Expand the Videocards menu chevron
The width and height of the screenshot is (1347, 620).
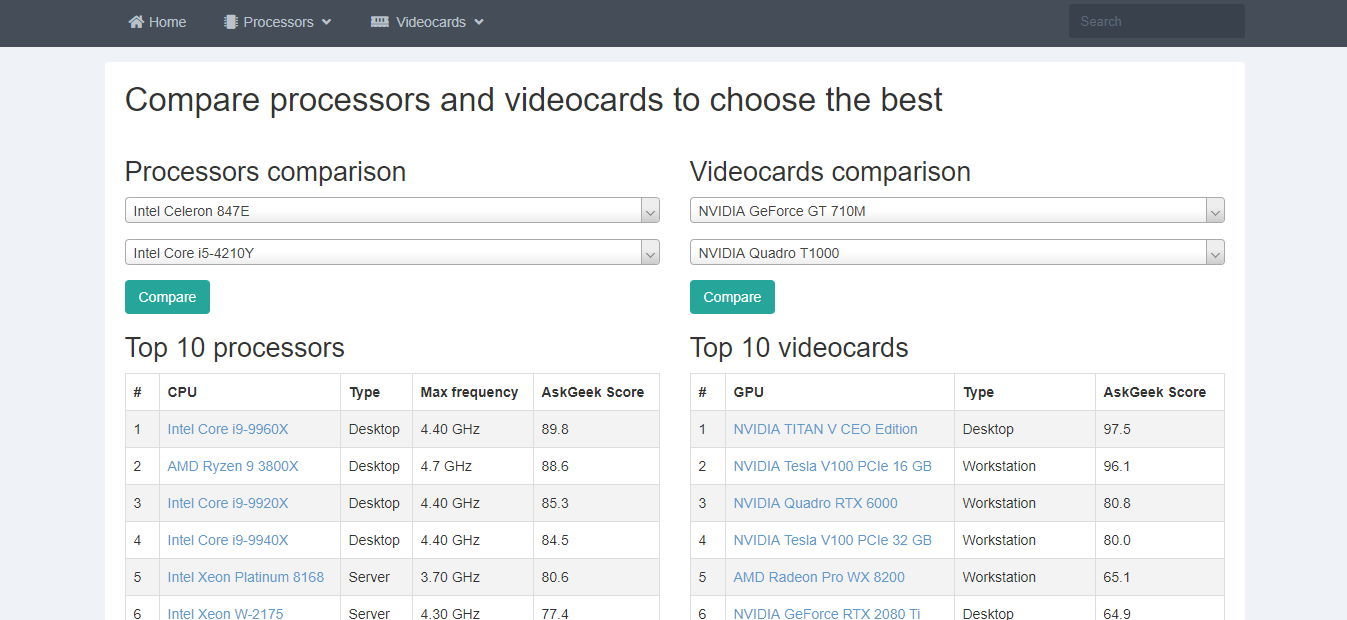click(x=479, y=22)
